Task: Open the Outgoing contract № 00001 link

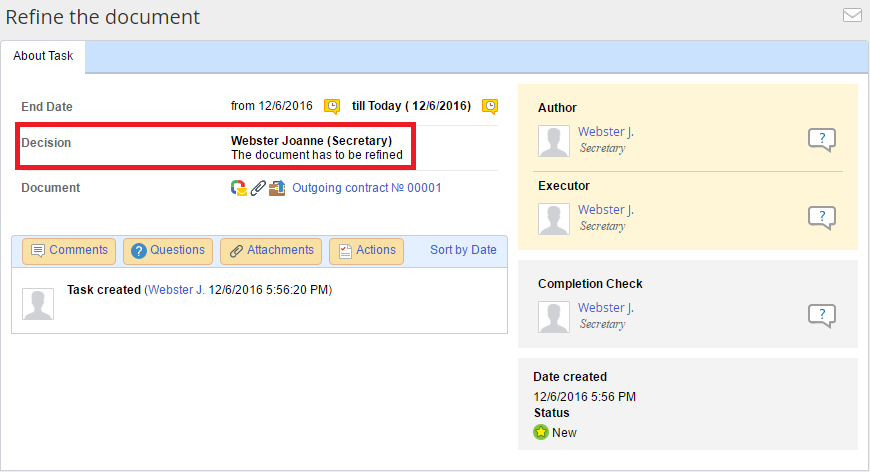Action: pos(366,188)
